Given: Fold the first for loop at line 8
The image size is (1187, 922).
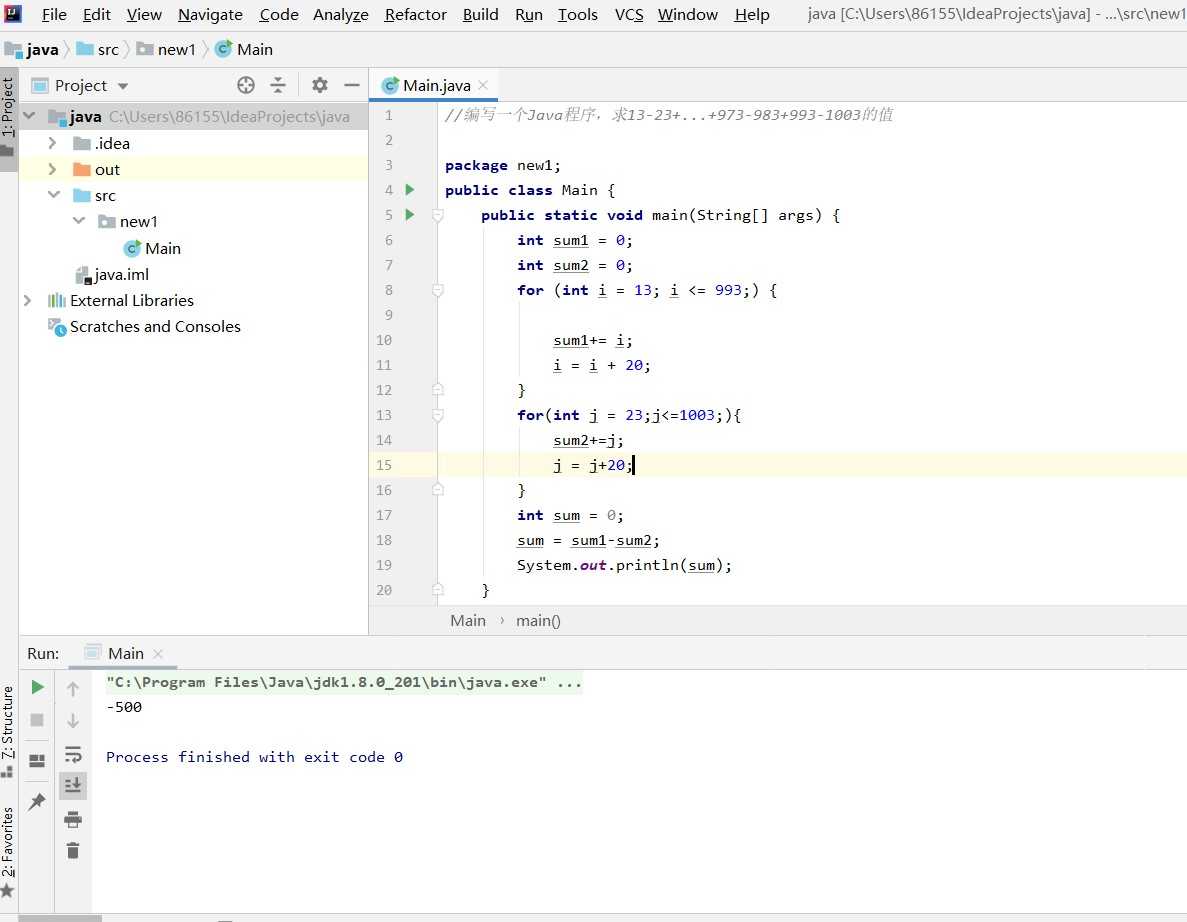Looking at the screenshot, I should click(x=438, y=290).
